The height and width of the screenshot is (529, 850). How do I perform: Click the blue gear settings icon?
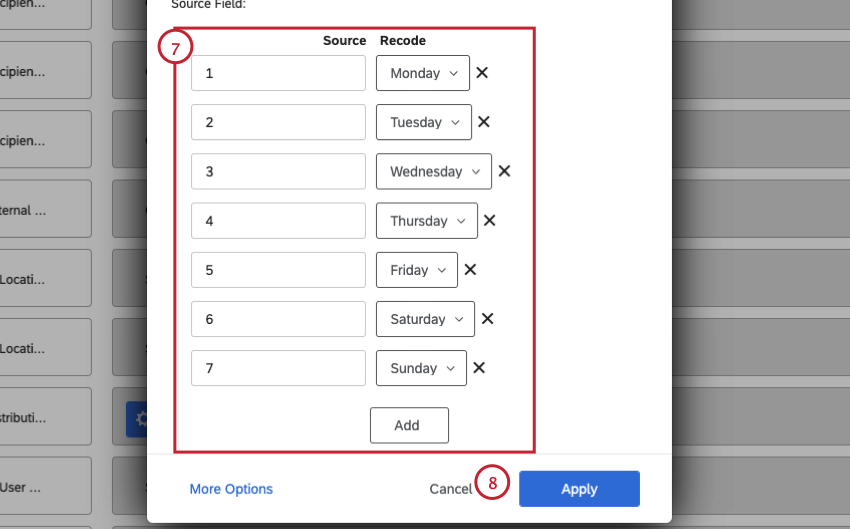pyautogui.click(x=138, y=419)
